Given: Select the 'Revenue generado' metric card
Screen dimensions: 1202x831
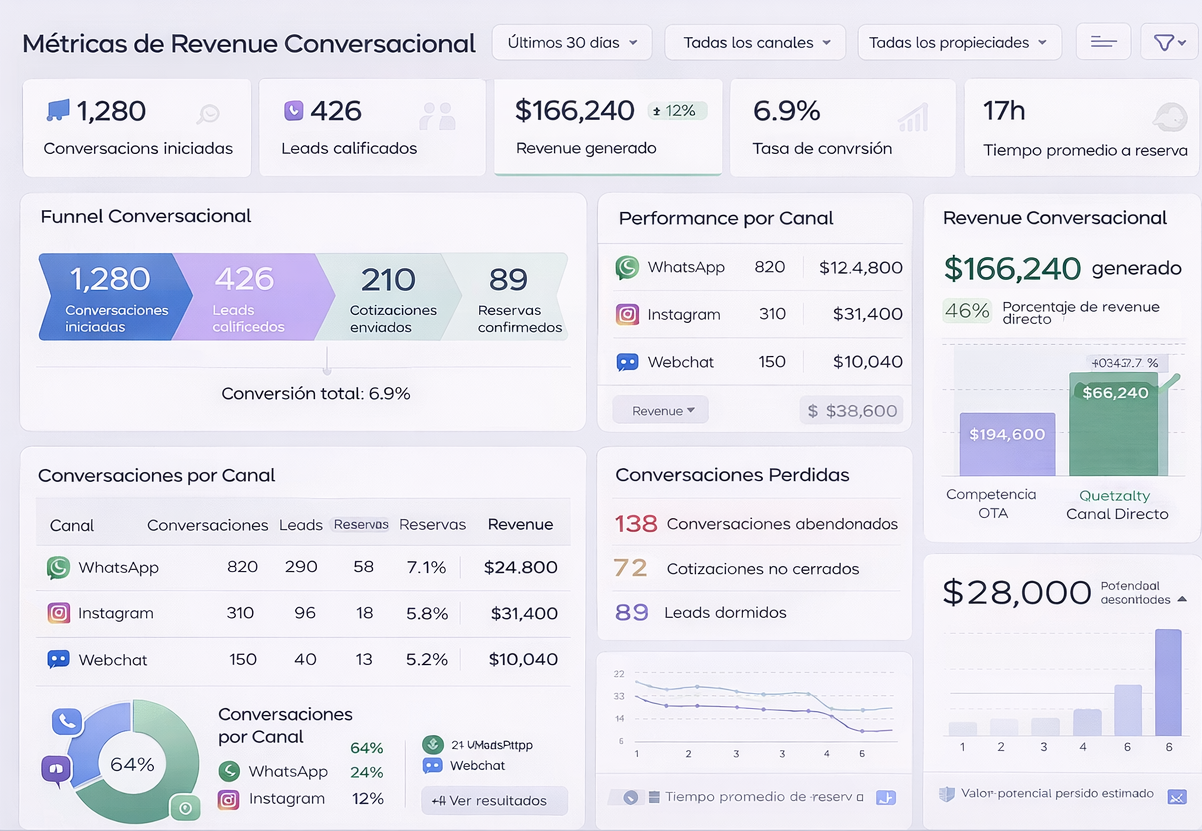Looking at the screenshot, I should click(607, 127).
